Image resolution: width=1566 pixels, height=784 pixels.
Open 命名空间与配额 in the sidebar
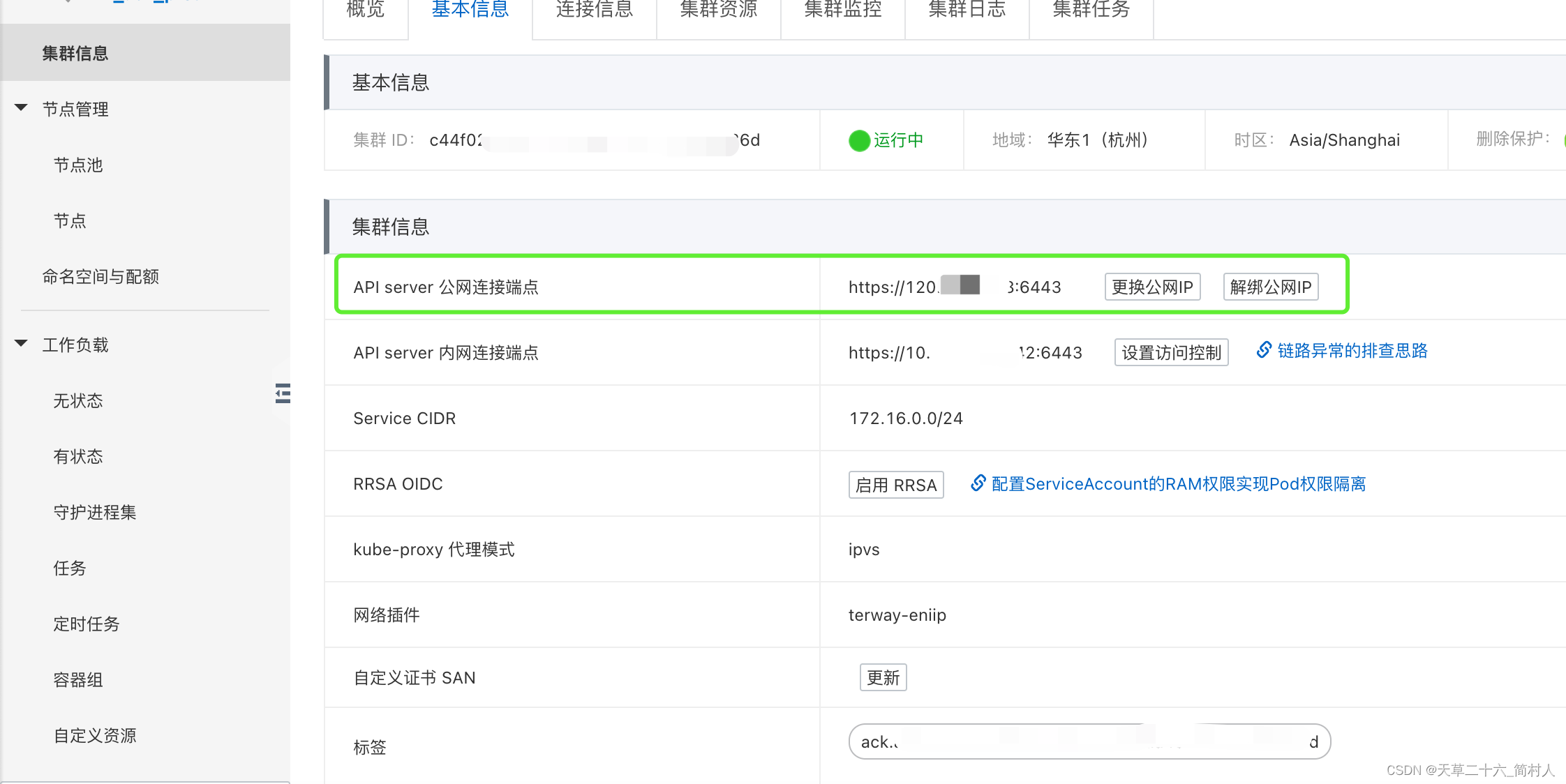tap(100, 277)
